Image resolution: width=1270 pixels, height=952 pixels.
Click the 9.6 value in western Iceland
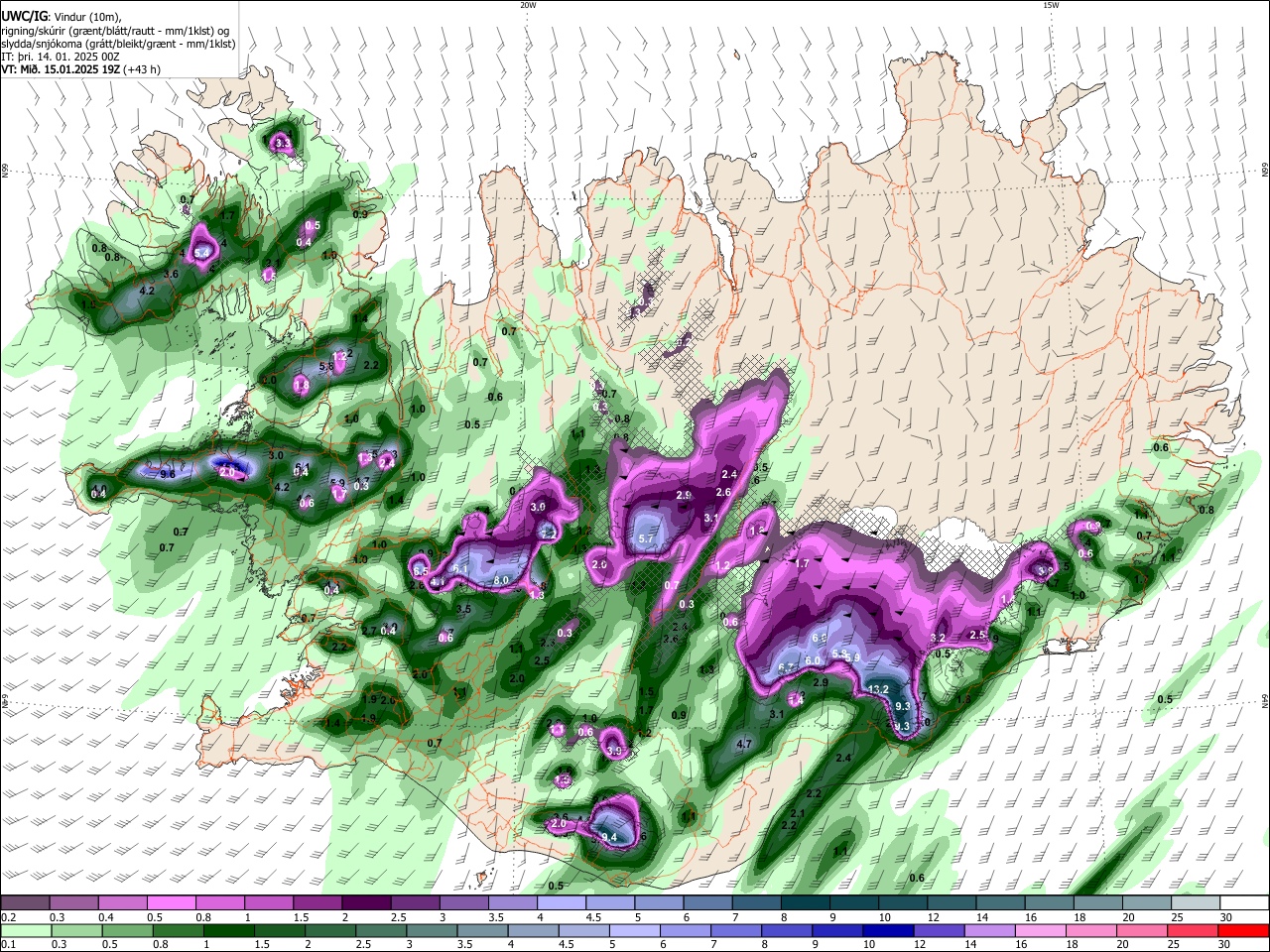(x=168, y=475)
